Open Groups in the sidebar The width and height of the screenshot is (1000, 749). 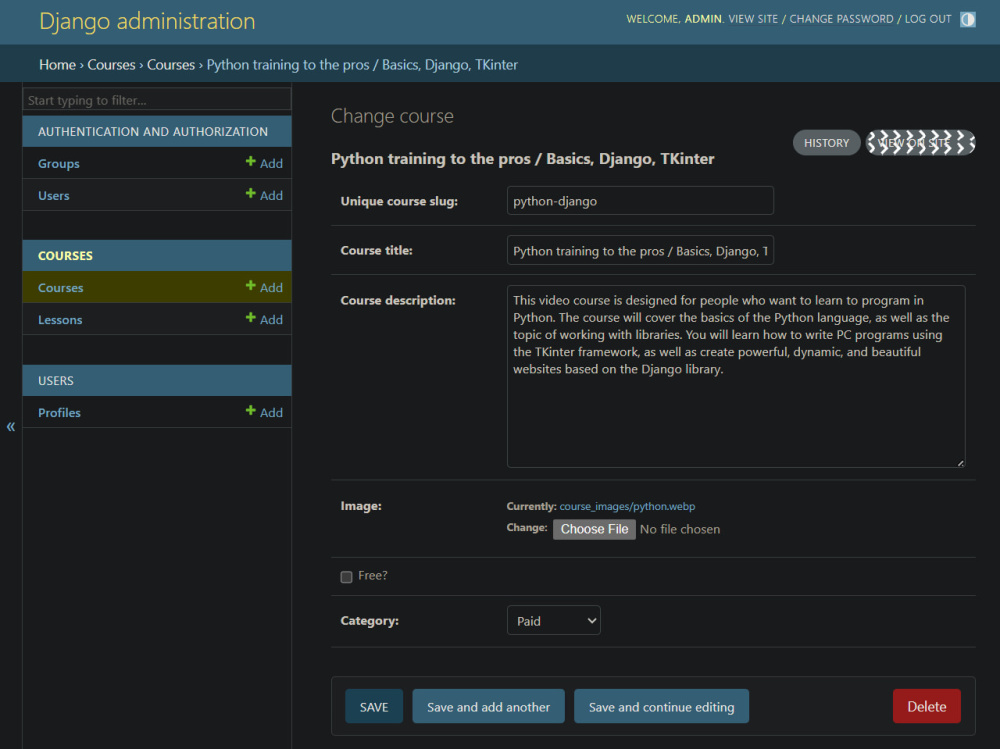[x=59, y=163]
